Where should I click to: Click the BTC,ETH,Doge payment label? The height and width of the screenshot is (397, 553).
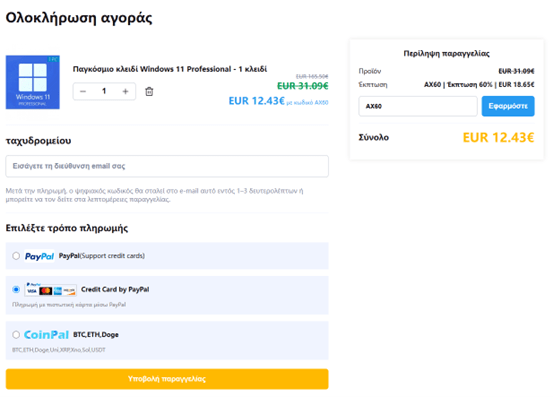(x=96, y=335)
